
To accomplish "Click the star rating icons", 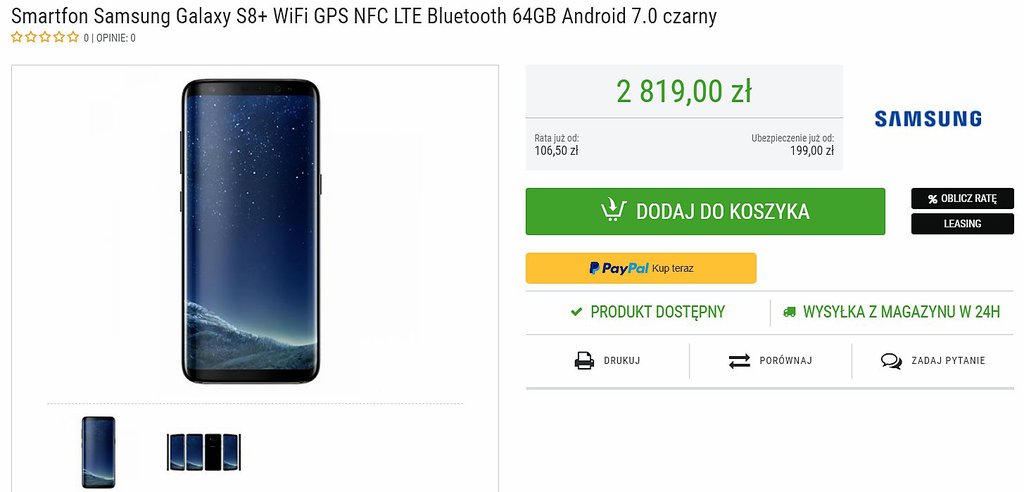I will pyautogui.click(x=45, y=38).
